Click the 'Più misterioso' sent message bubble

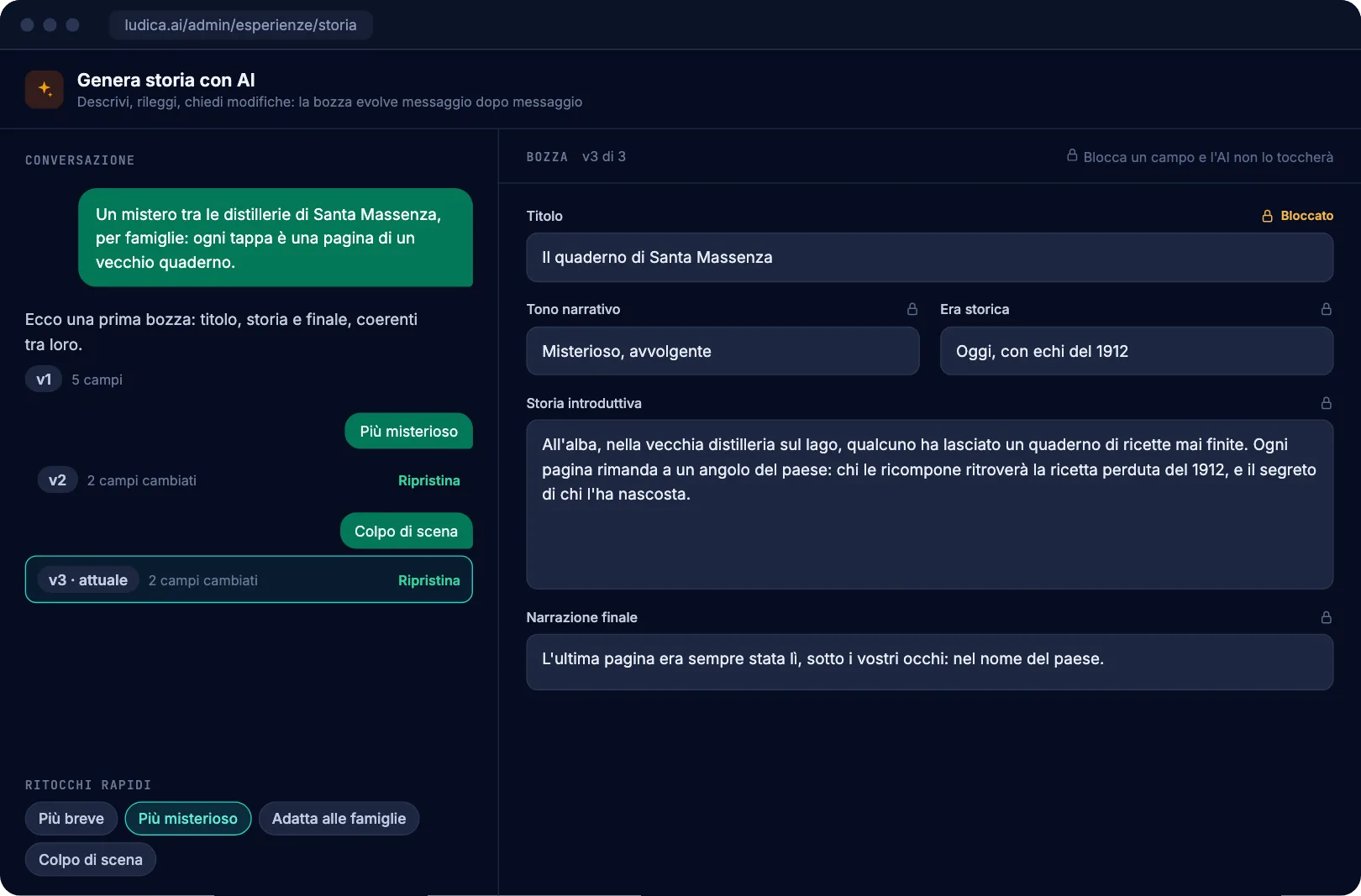click(x=408, y=432)
